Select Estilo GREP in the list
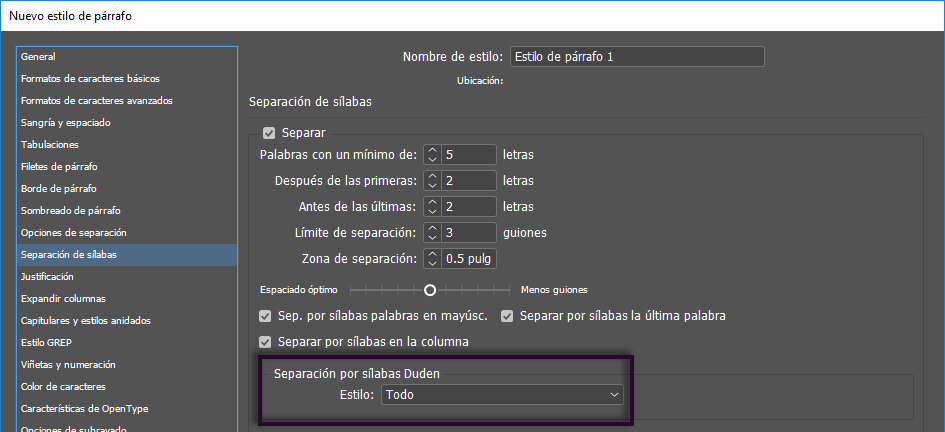945x432 pixels. [47, 343]
